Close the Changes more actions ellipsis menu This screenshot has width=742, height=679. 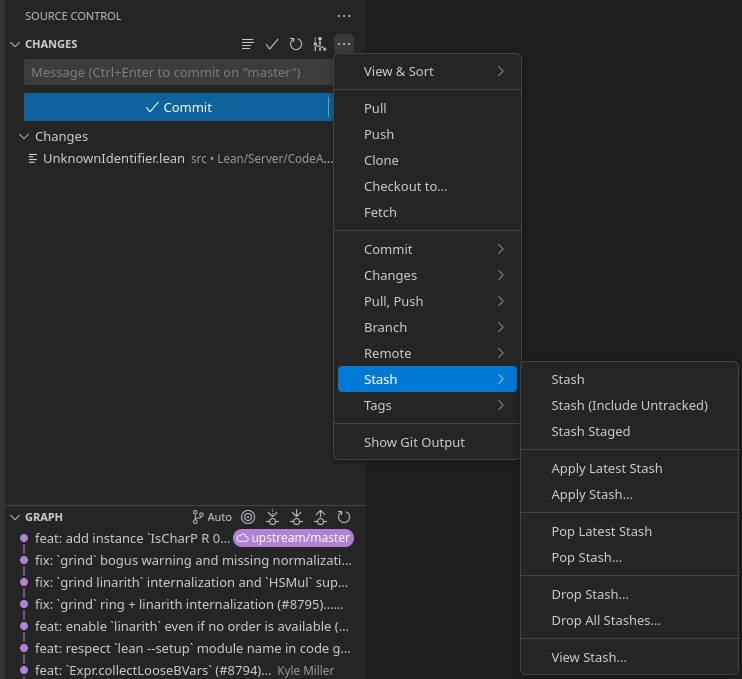[x=344, y=44]
